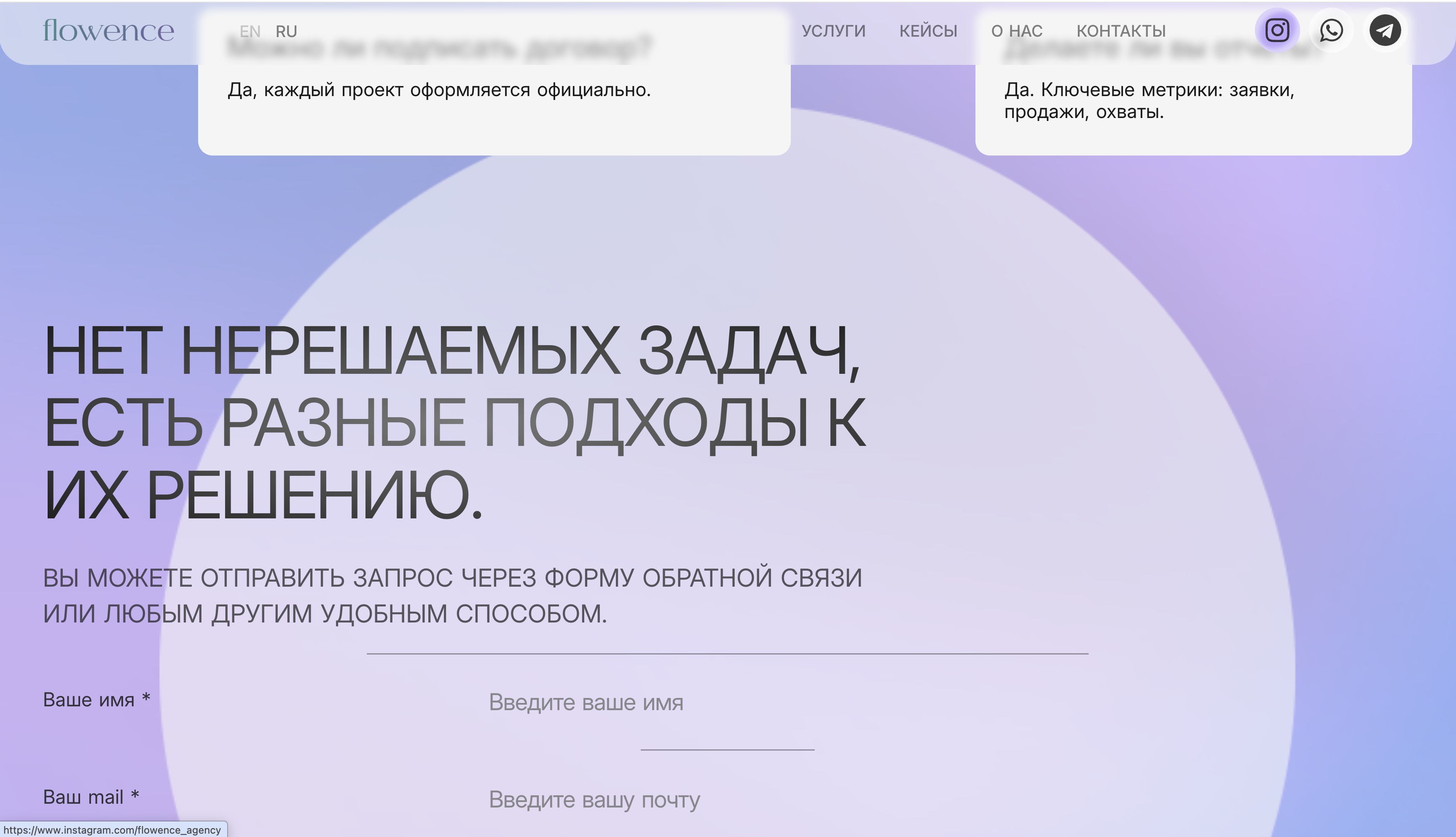Open the Telegram icon link
This screenshot has height=837, width=1456.
coord(1385,30)
